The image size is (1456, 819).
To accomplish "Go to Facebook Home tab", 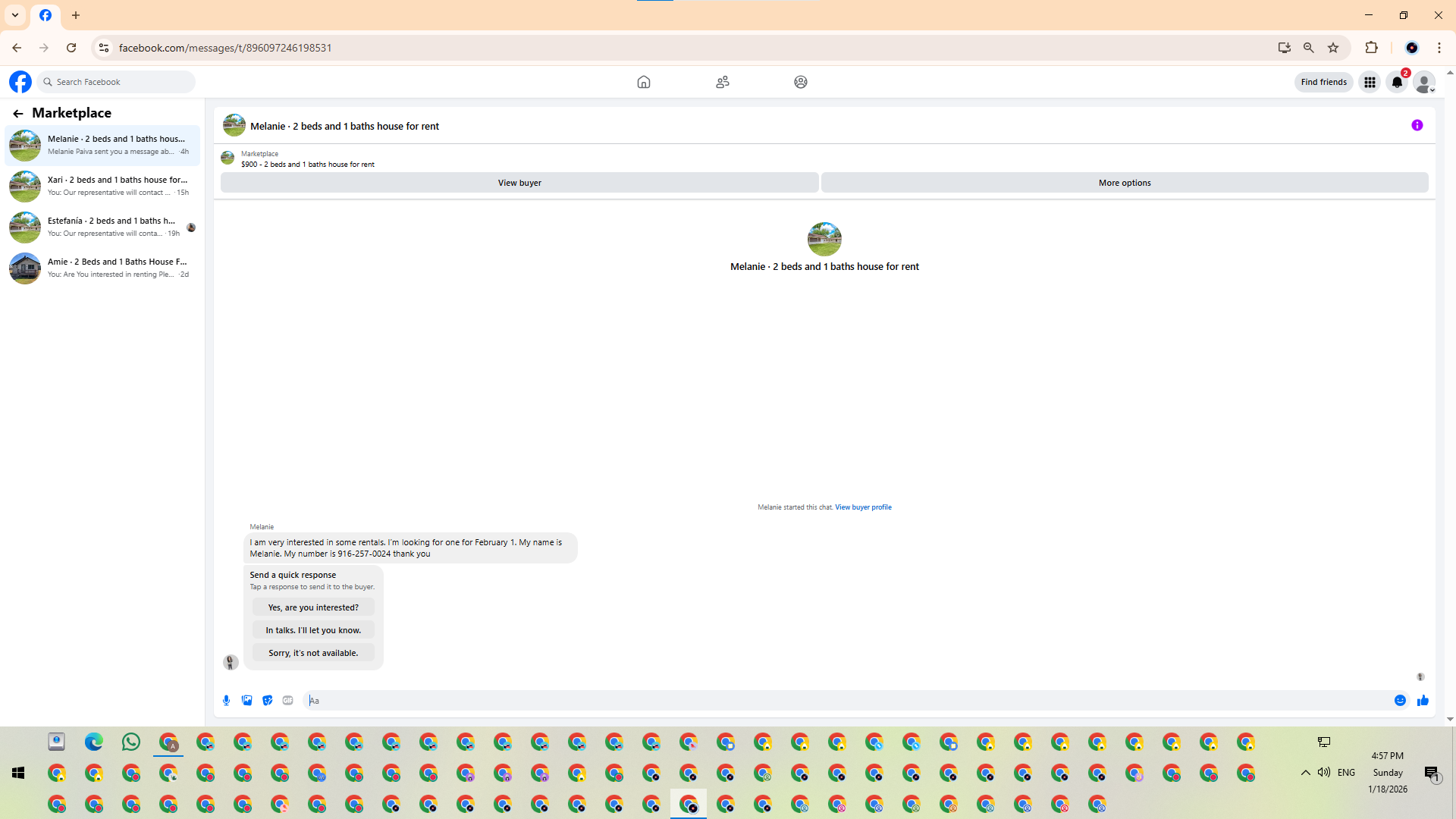I will coord(643,82).
